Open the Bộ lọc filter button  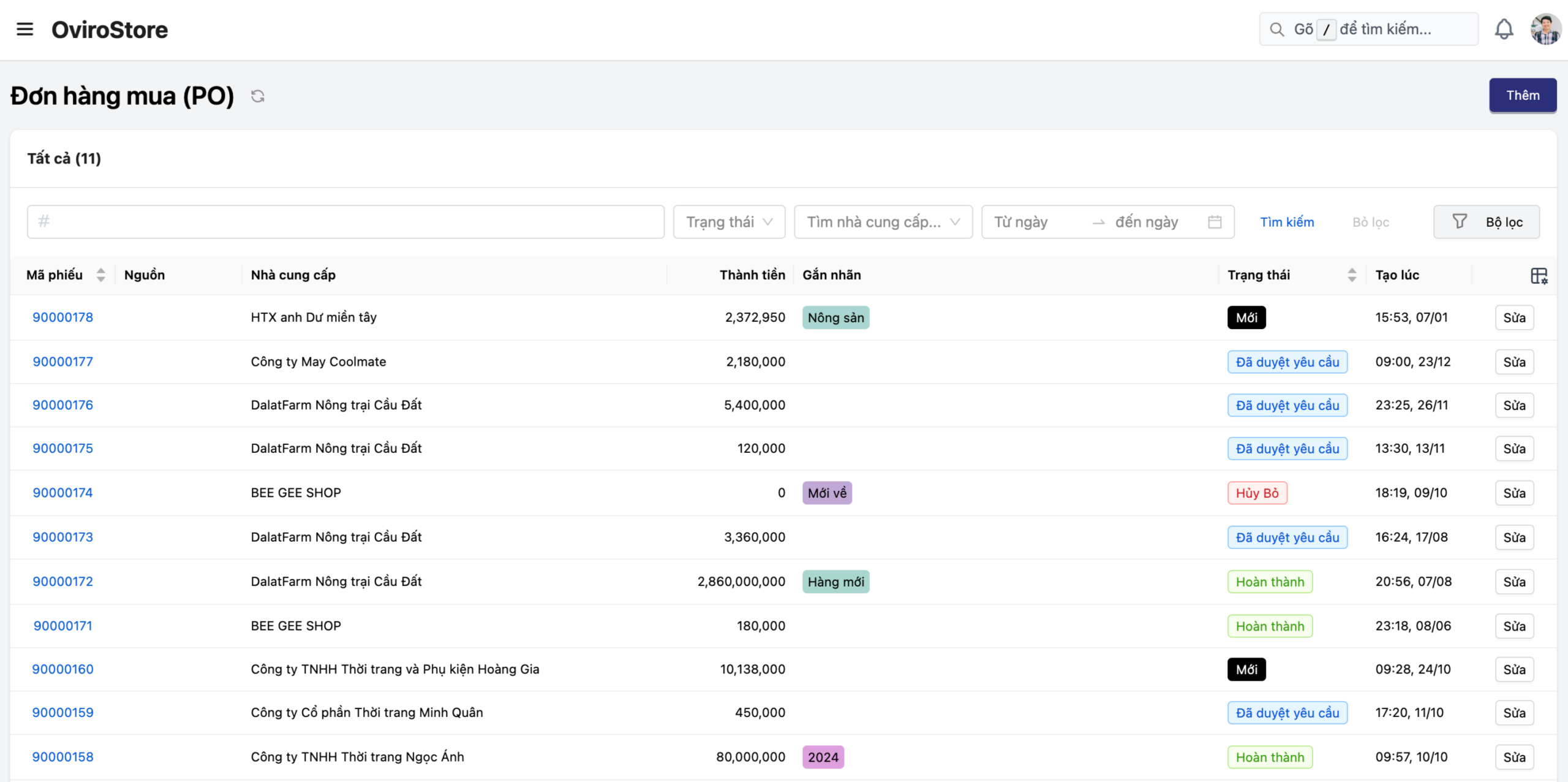click(x=1487, y=222)
